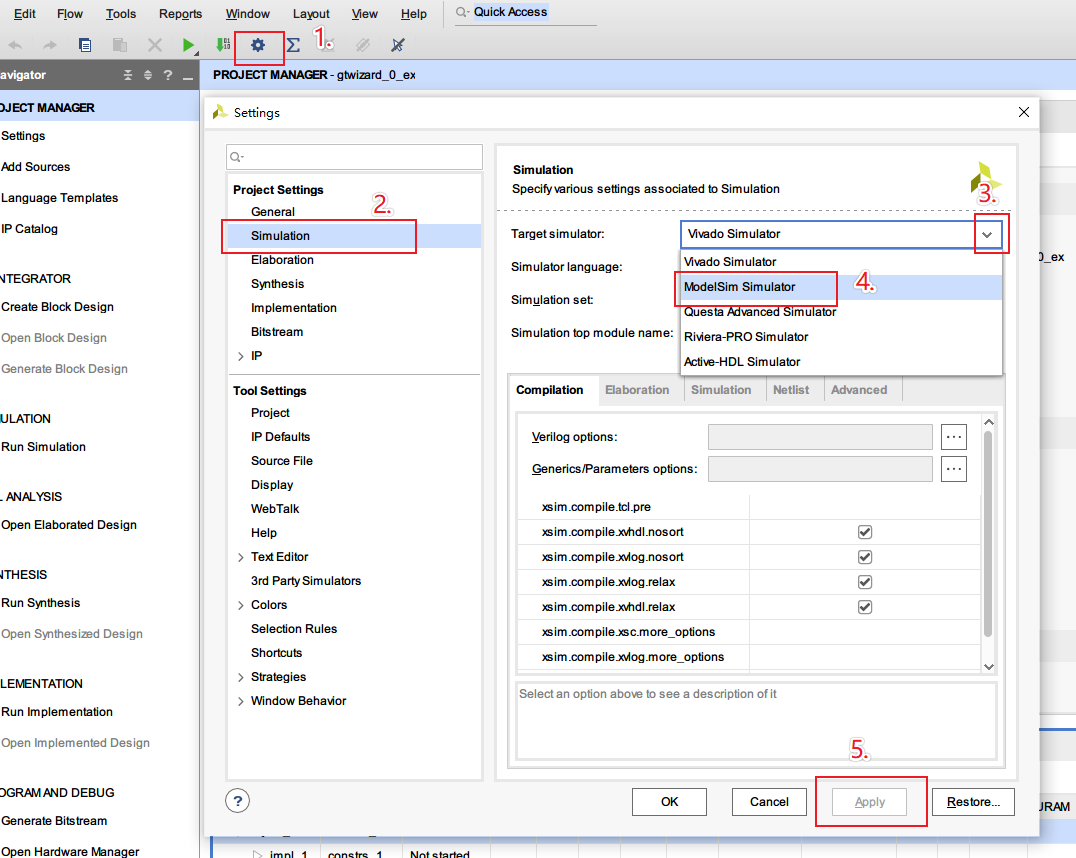
Task: Open the View menu
Action: 364,14
